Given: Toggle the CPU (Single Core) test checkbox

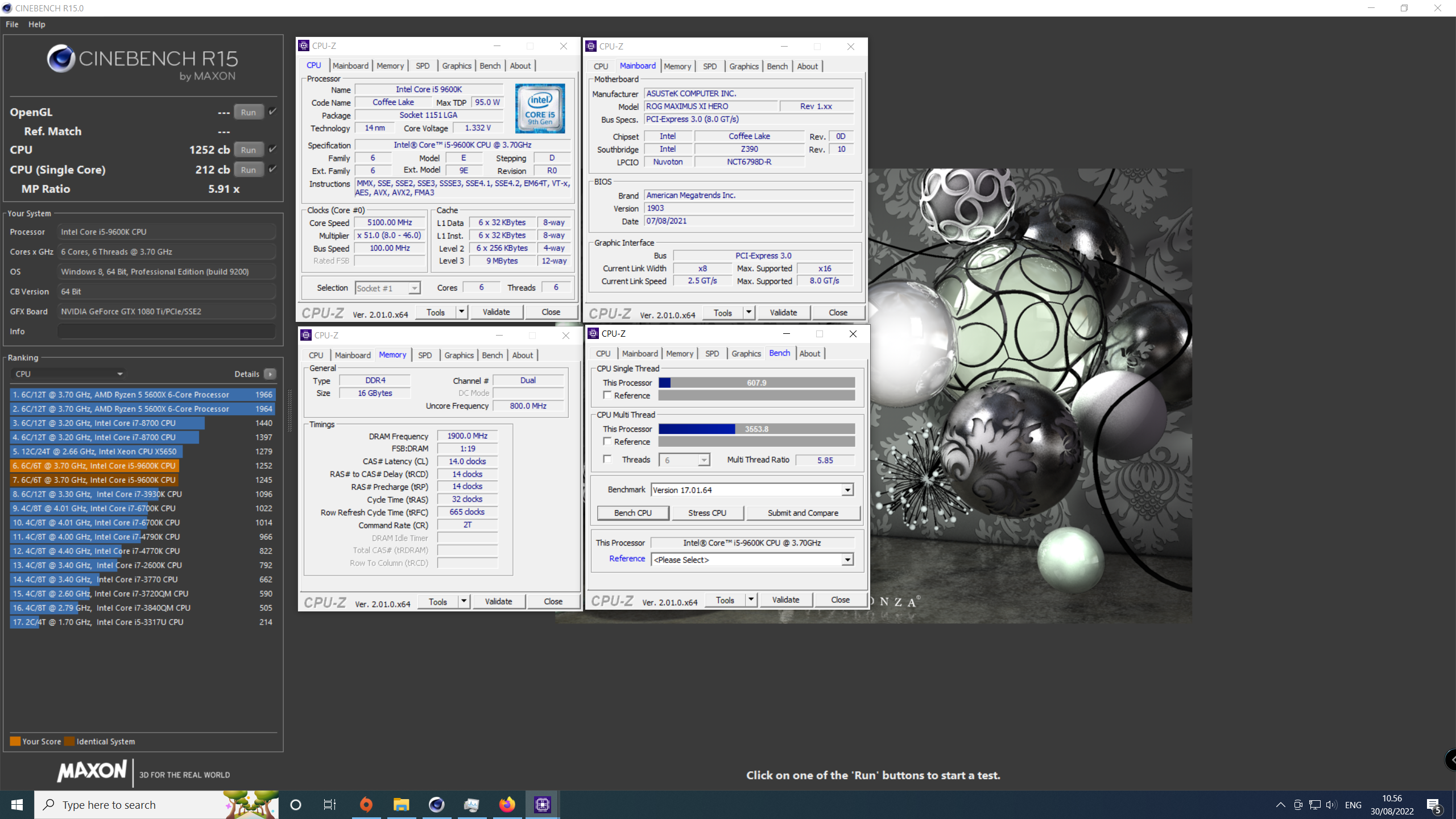Looking at the screenshot, I should (272, 169).
